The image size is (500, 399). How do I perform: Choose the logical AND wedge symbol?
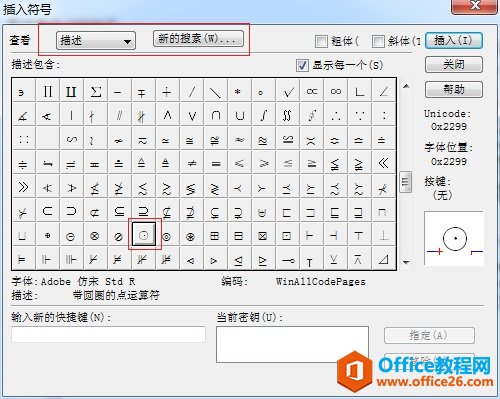pos(168,115)
